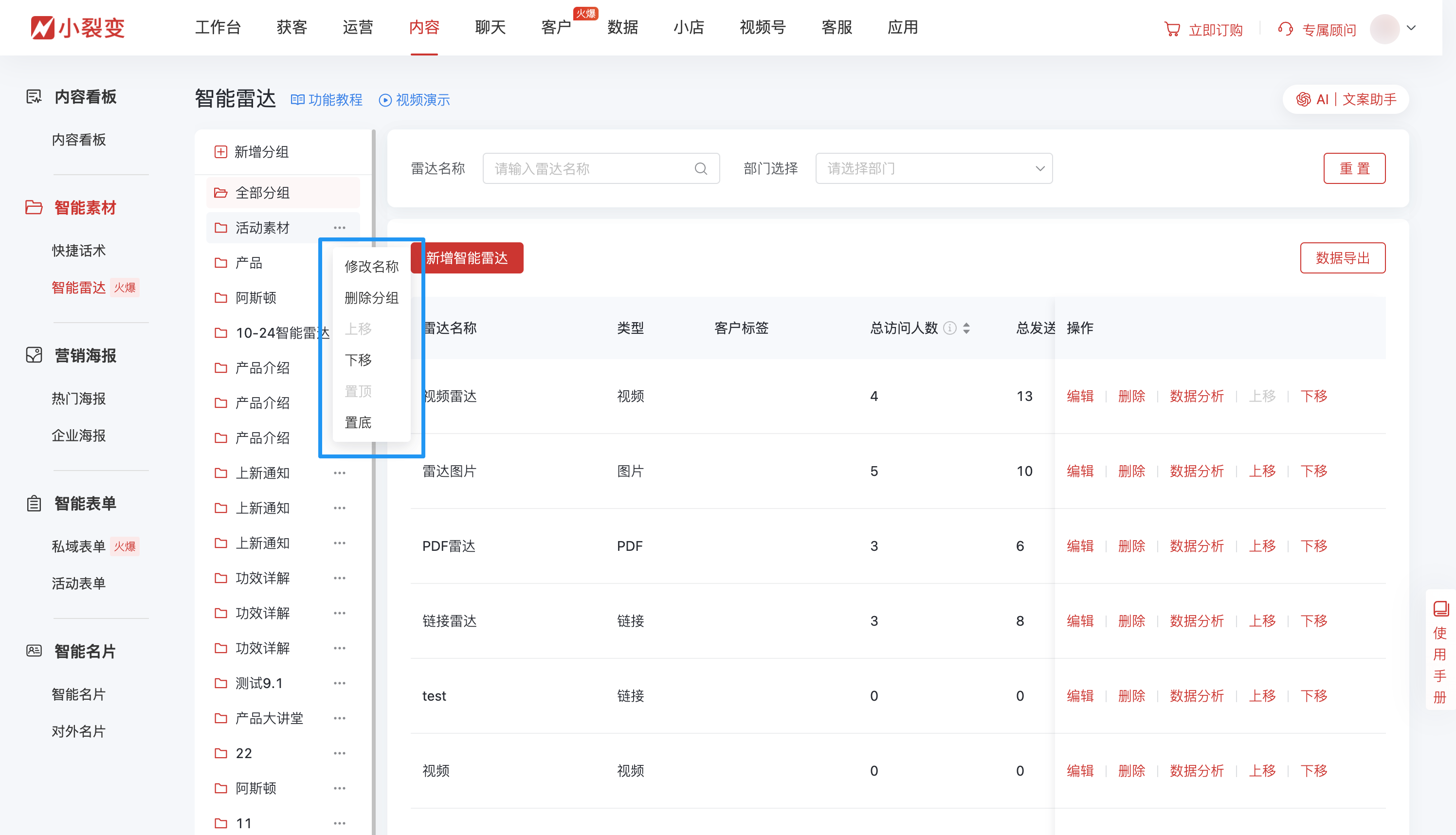Click the group list vertical scrollbar
Image resolution: width=1456 pixels, height=835 pixels.
[x=373, y=482]
